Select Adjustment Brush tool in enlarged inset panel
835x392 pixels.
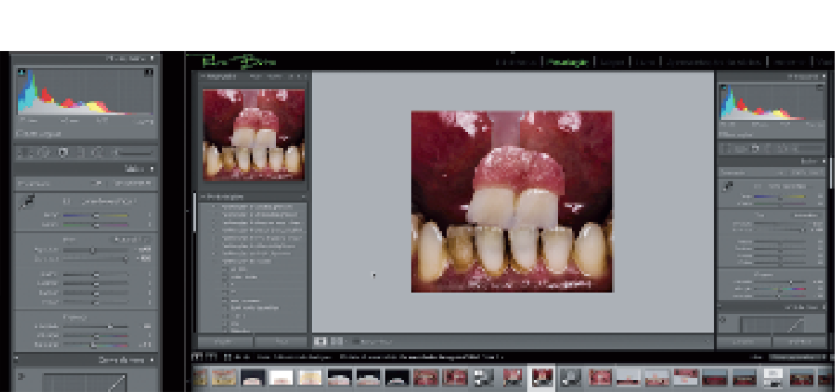click(115, 153)
